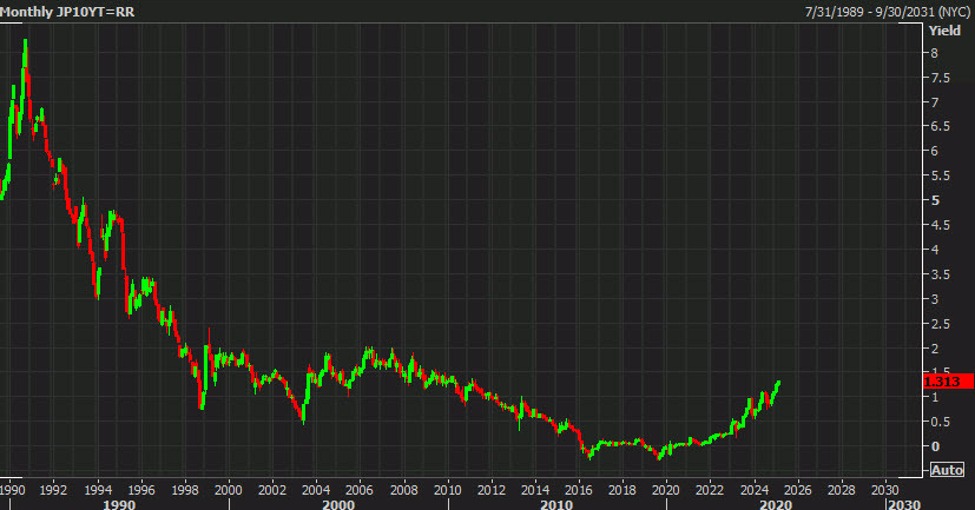Click the latest green candle near 1.3

click(778, 385)
